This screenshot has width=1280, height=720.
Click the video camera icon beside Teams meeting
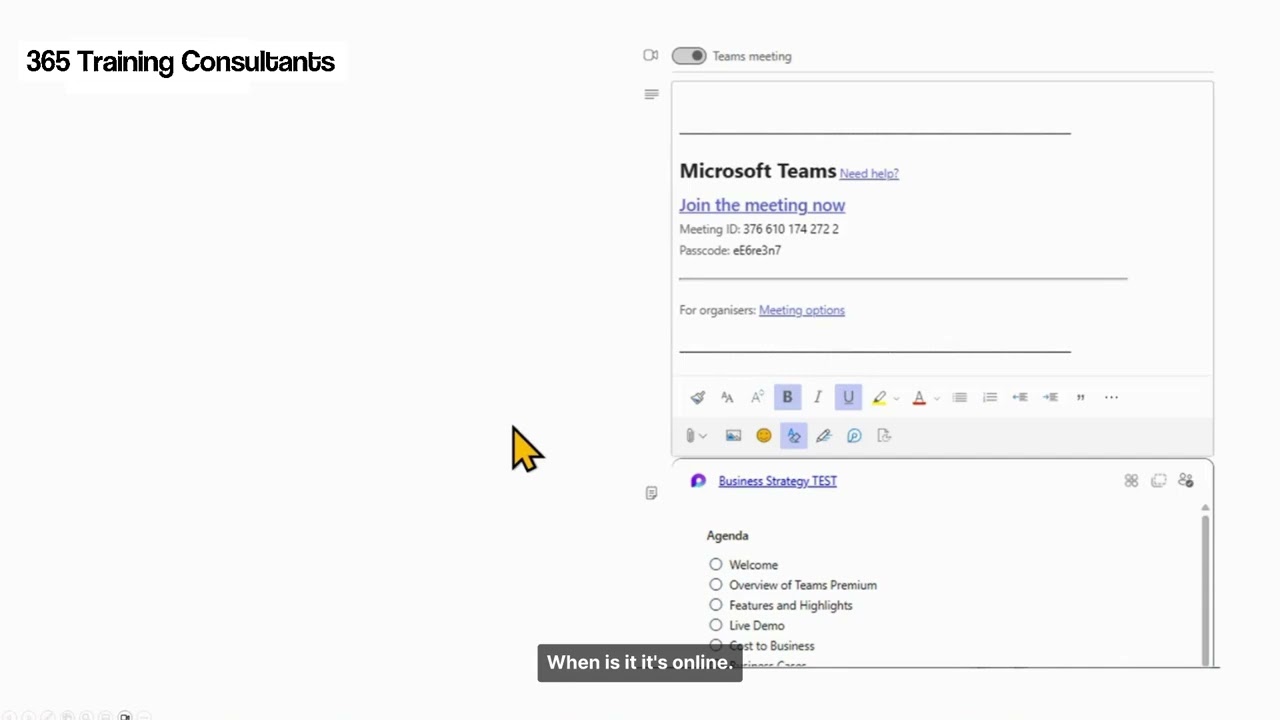(651, 56)
